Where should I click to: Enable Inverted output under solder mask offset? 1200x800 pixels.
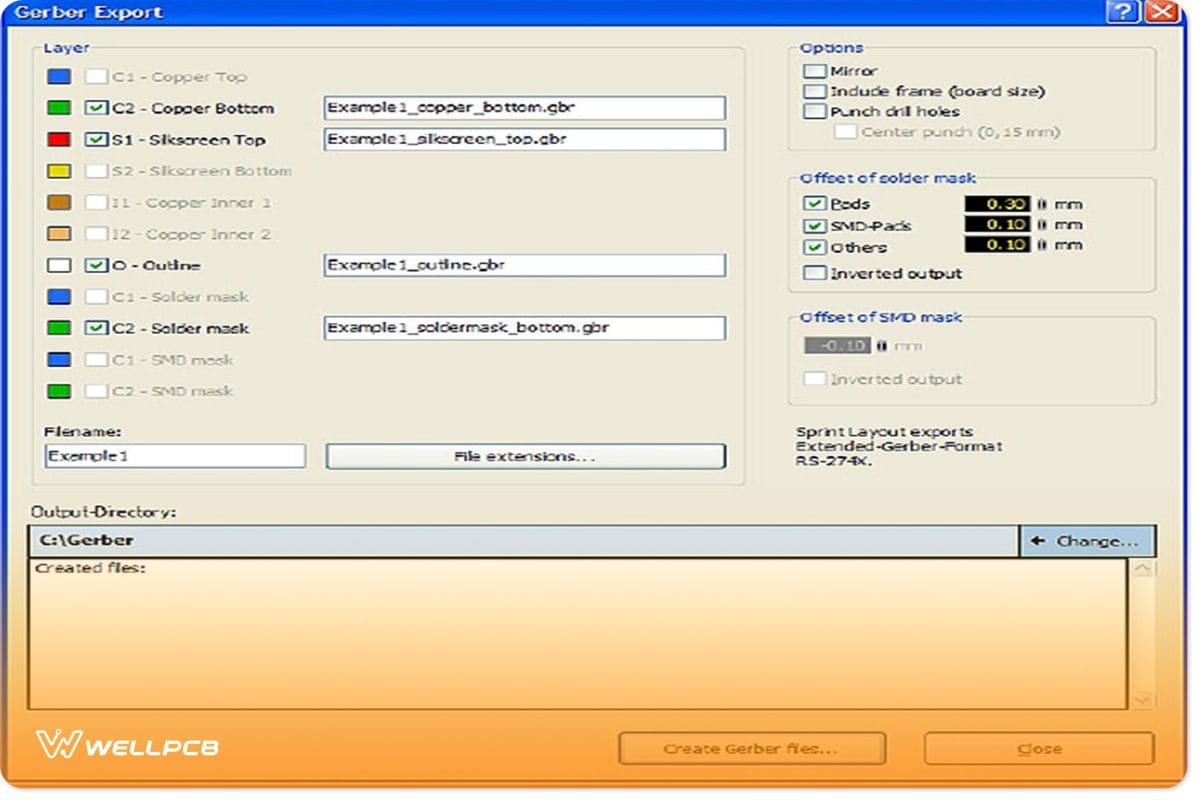click(x=815, y=273)
